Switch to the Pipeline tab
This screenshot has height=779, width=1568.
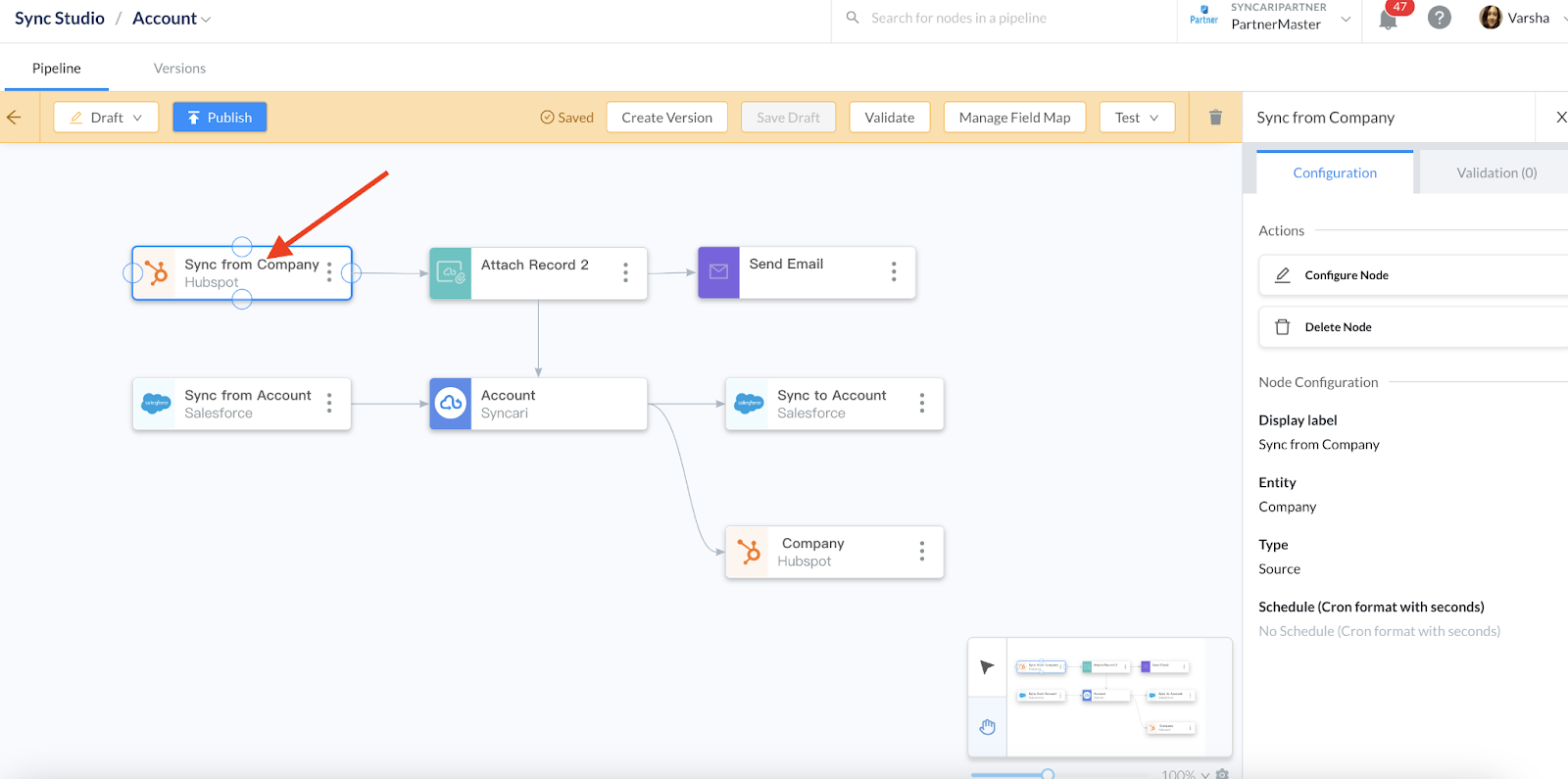coord(56,69)
